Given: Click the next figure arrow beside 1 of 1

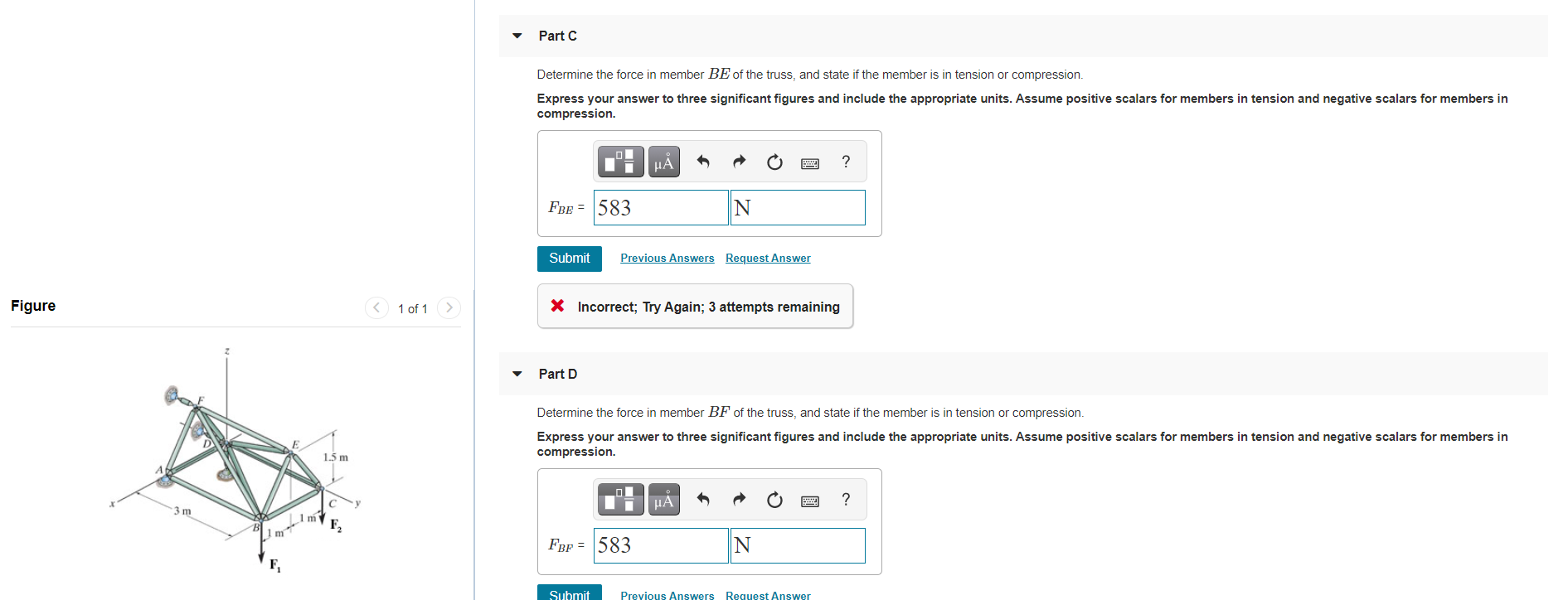Looking at the screenshot, I should coord(449,307).
